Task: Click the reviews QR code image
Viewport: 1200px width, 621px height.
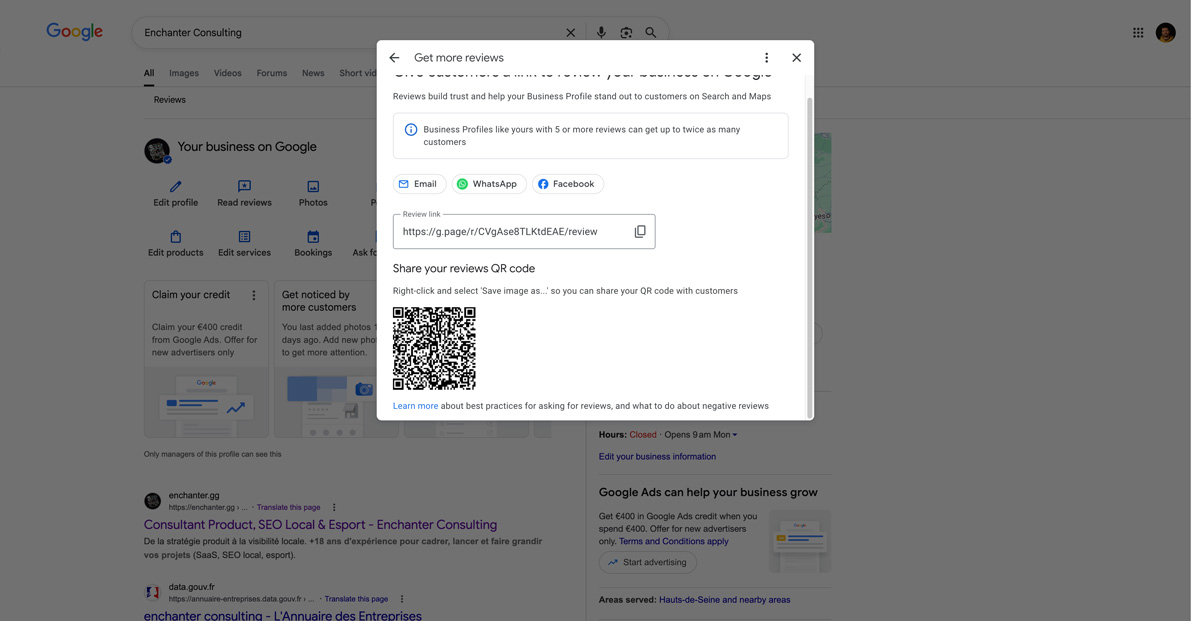Action: tap(434, 348)
